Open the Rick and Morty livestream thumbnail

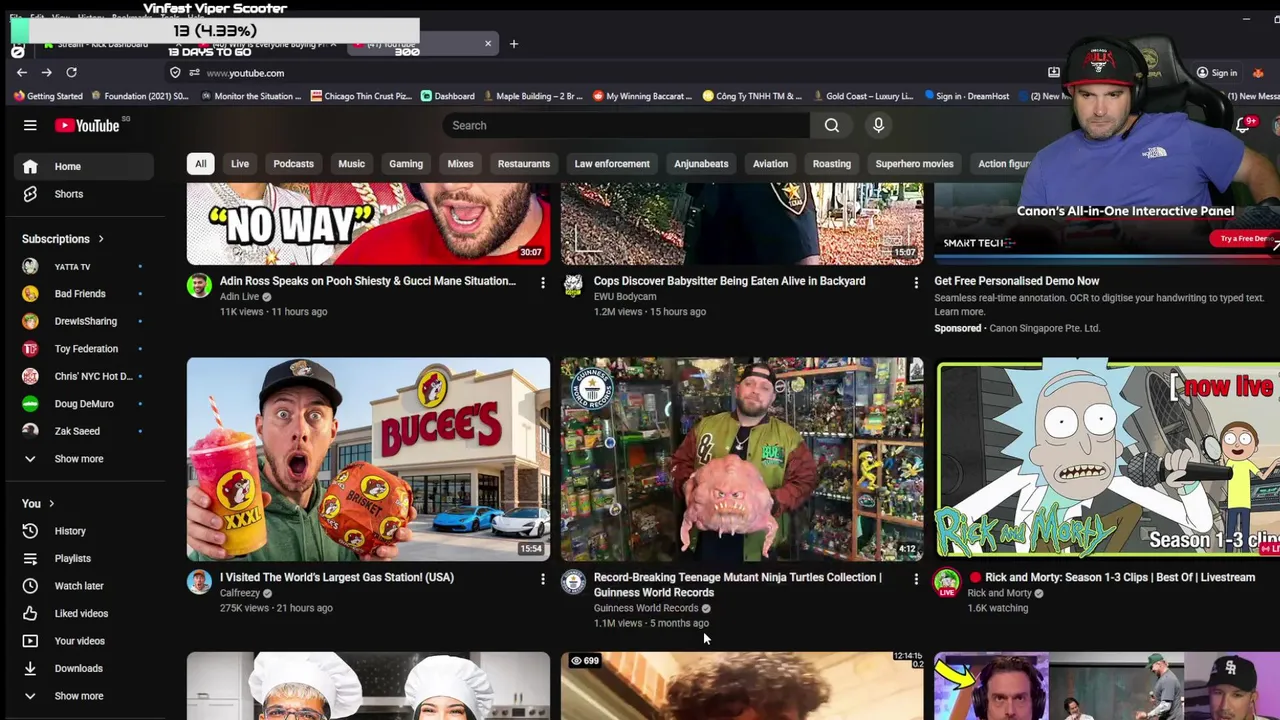(x=1107, y=459)
